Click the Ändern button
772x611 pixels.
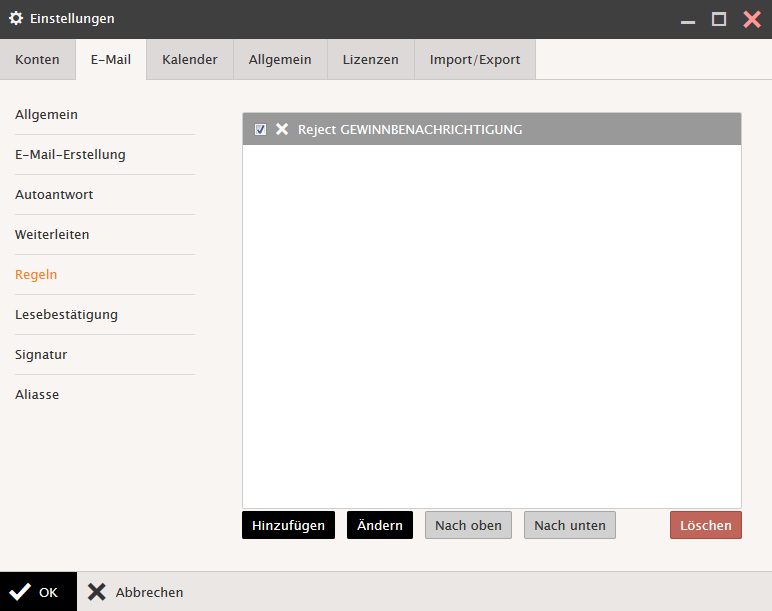pyautogui.click(x=379, y=526)
